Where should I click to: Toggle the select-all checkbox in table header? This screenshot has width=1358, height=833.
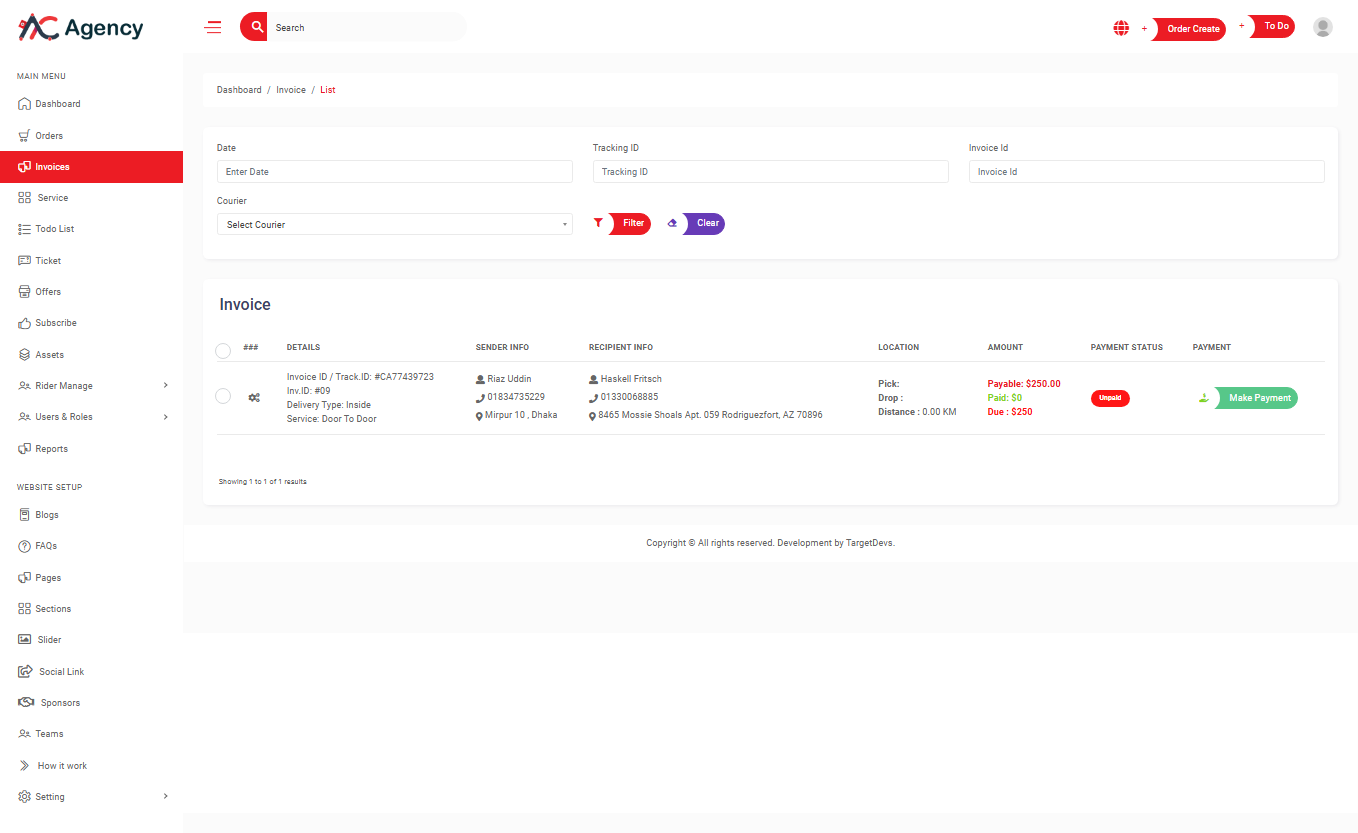[223, 350]
